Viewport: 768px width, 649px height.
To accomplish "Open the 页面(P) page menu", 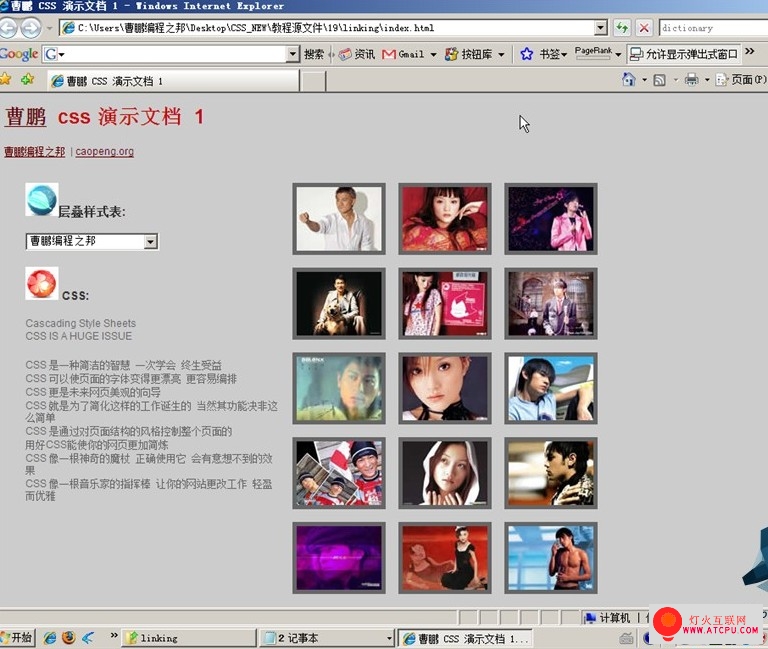I will pyautogui.click(x=741, y=79).
